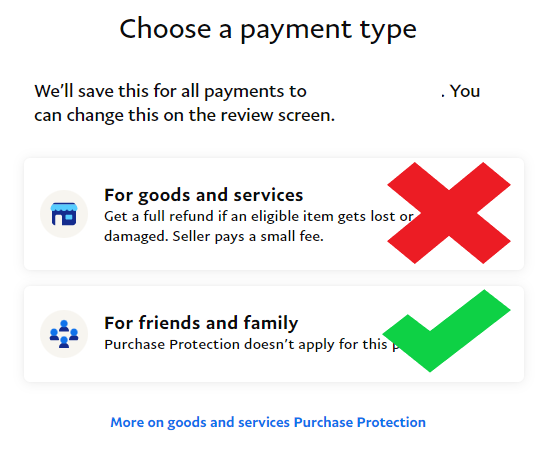552x455 pixels.
Task: Select the 'For friends and family' heading
Action: click(x=201, y=323)
